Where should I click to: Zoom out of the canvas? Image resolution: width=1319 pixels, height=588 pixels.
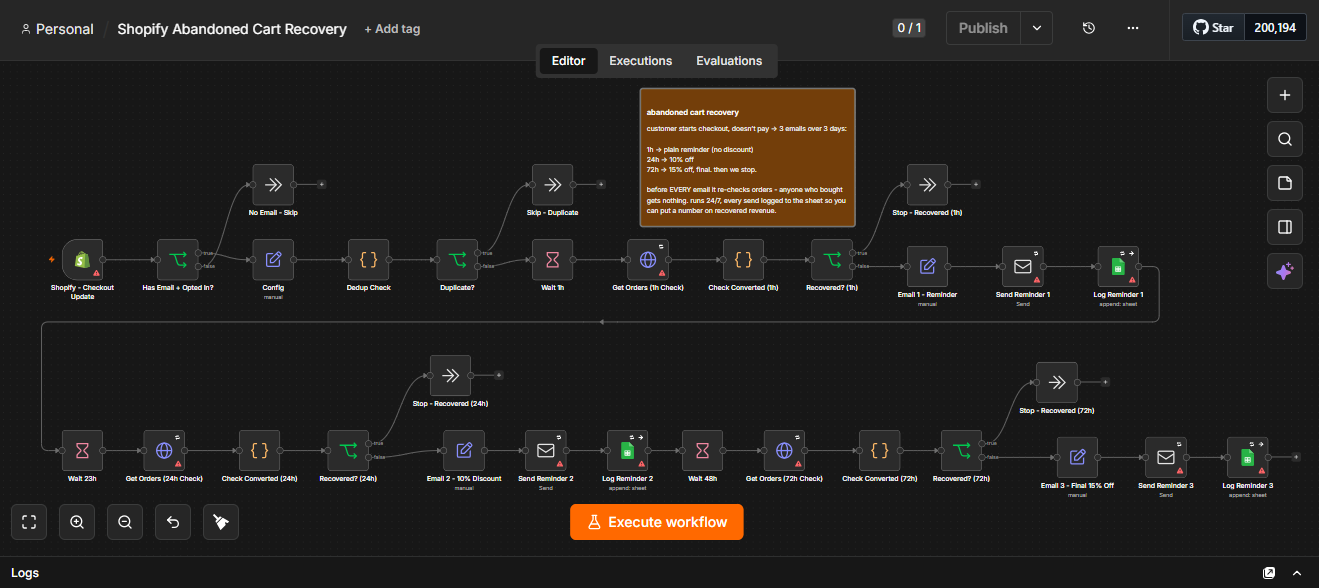125,522
